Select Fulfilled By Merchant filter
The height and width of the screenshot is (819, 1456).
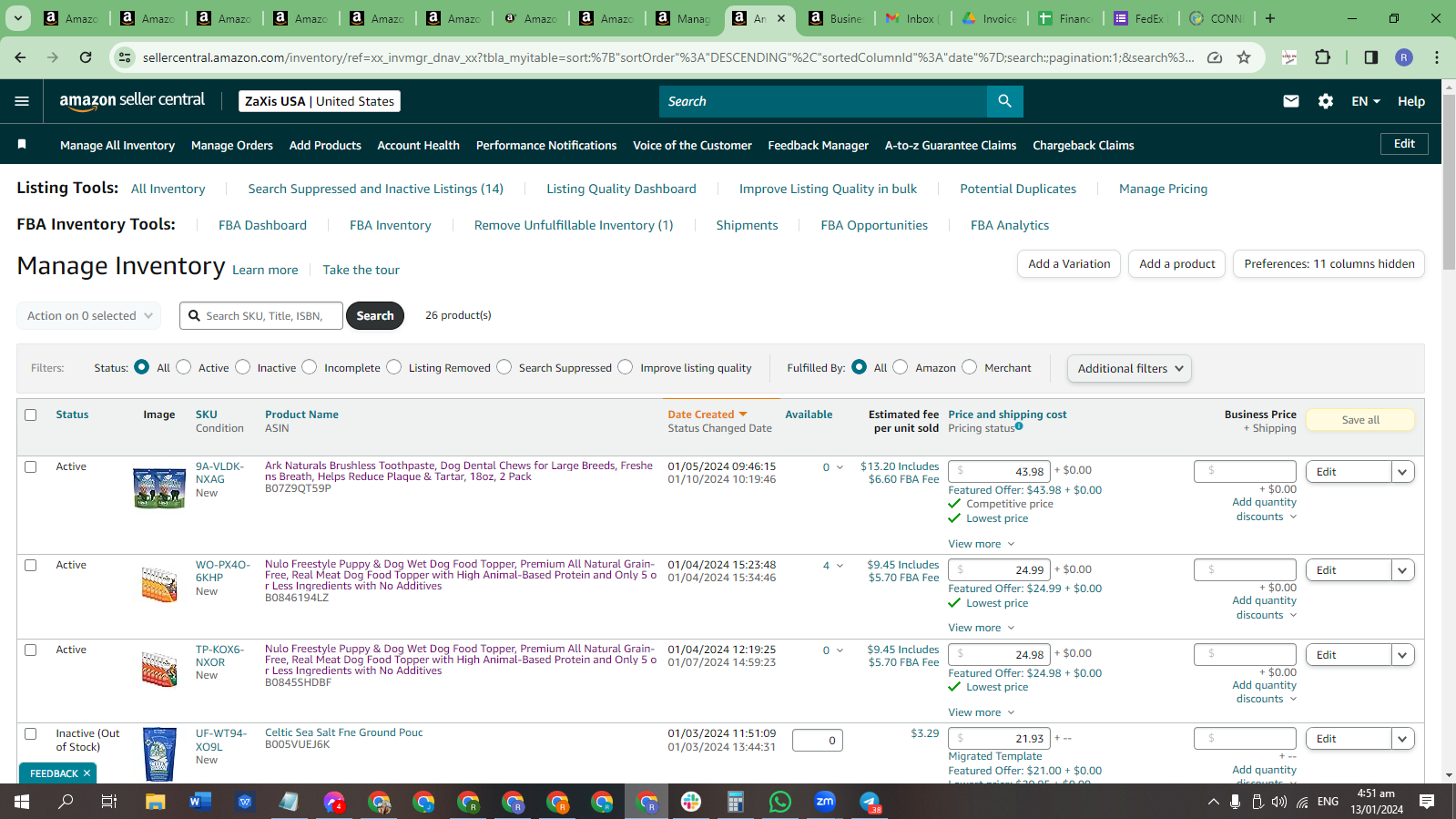970,367
